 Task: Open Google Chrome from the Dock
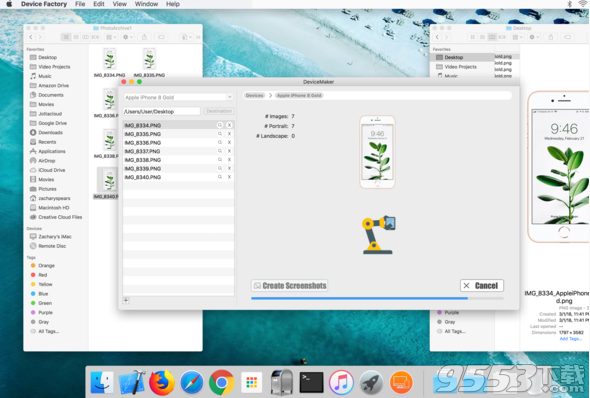coord(222,383)
